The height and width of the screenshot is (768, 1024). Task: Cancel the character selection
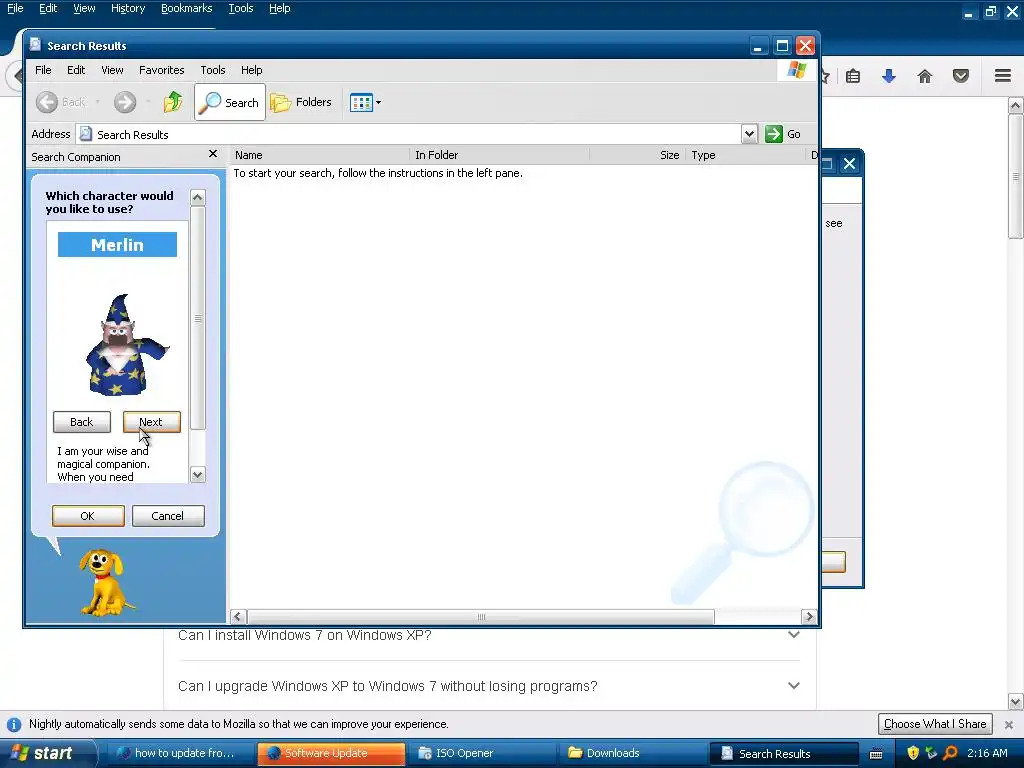click(x=168, y=516)
